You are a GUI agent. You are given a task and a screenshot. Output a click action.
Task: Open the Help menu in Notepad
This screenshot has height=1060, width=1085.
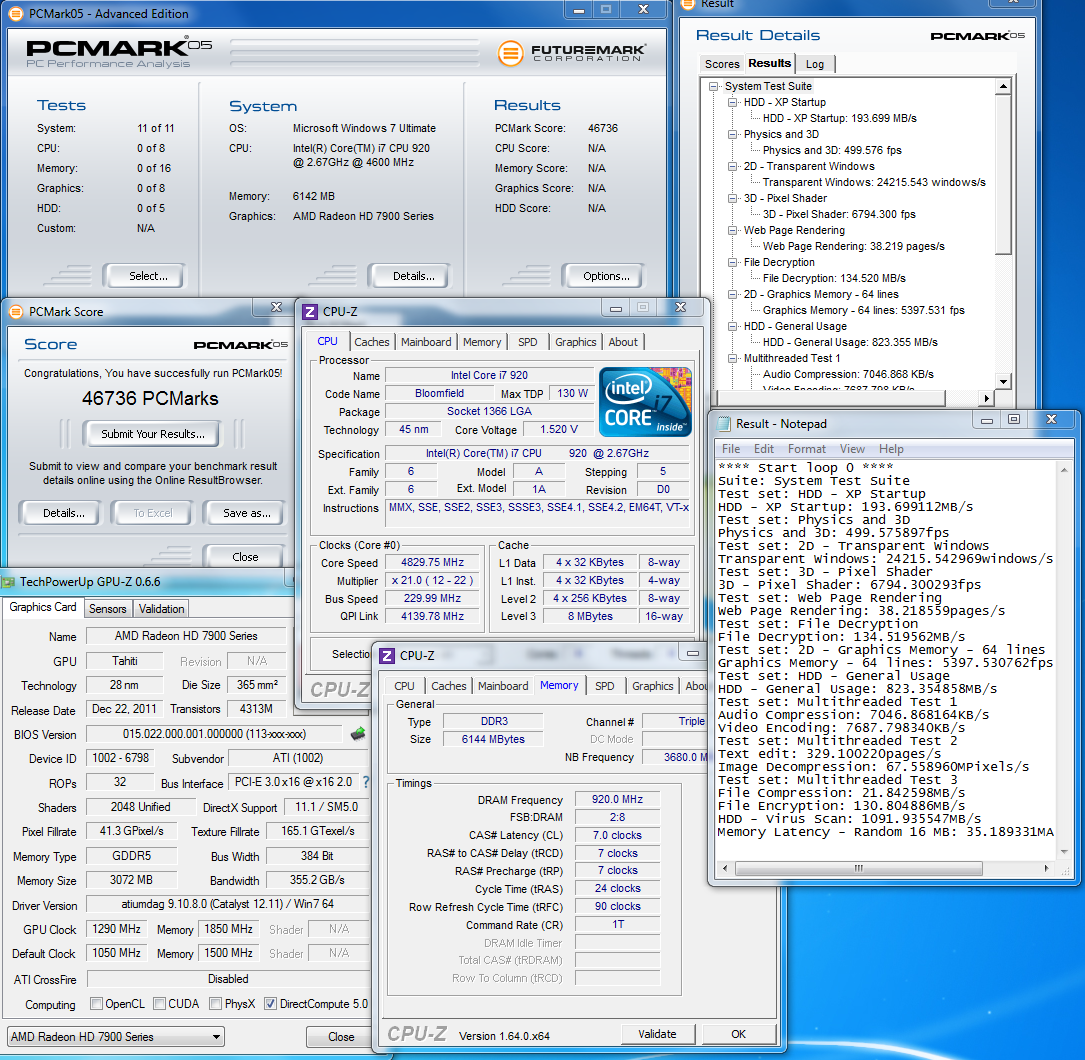tap(891, 449)
